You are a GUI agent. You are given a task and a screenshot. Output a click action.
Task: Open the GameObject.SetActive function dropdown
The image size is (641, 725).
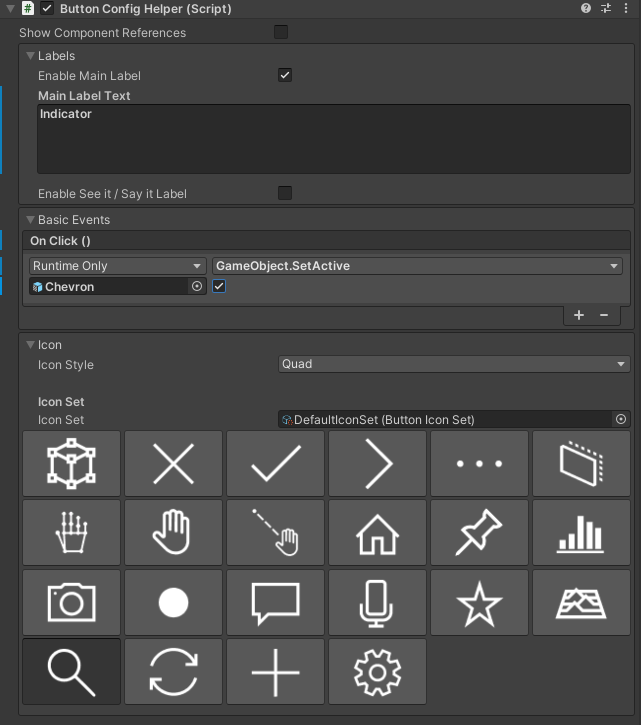pyautogui.click(x=417, y=266)
